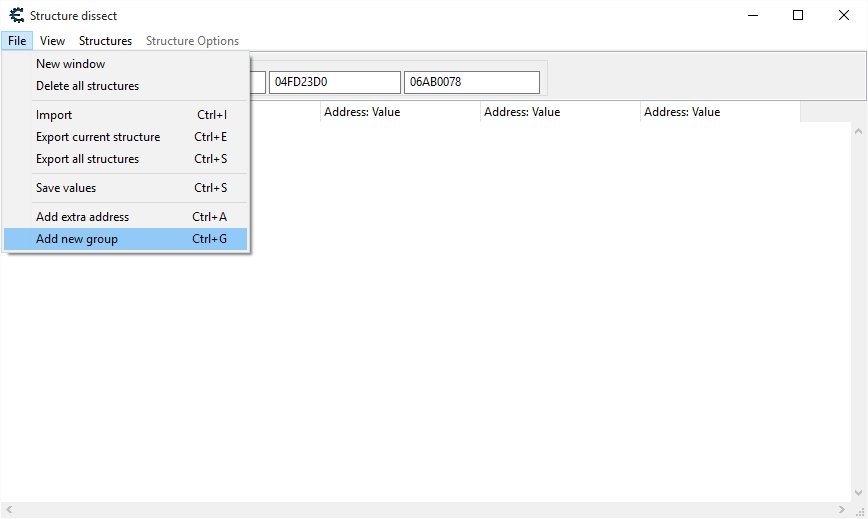Maximize the Structure dissect window

coord(797,15)
